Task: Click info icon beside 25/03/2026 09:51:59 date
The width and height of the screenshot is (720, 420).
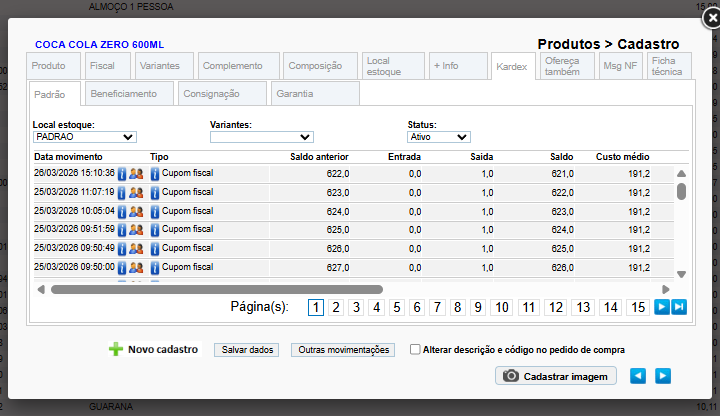Action: [122, 230]
